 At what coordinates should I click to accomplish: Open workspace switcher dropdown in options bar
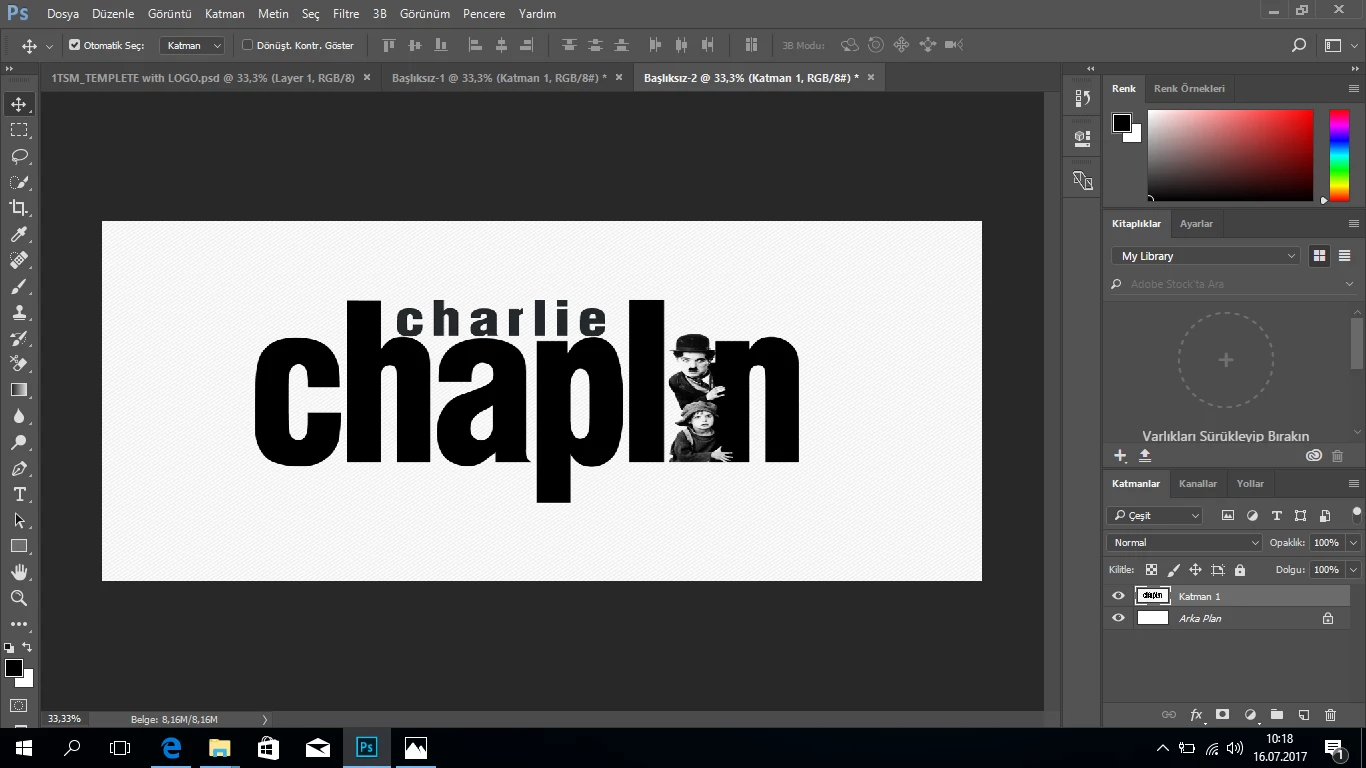click(x=1339, y=45)
